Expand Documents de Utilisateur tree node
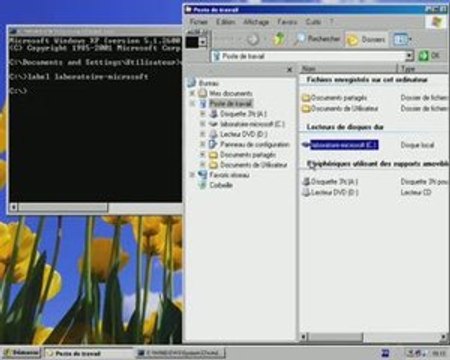The width and height of the screenshot is (450, 360). [202, 165]
